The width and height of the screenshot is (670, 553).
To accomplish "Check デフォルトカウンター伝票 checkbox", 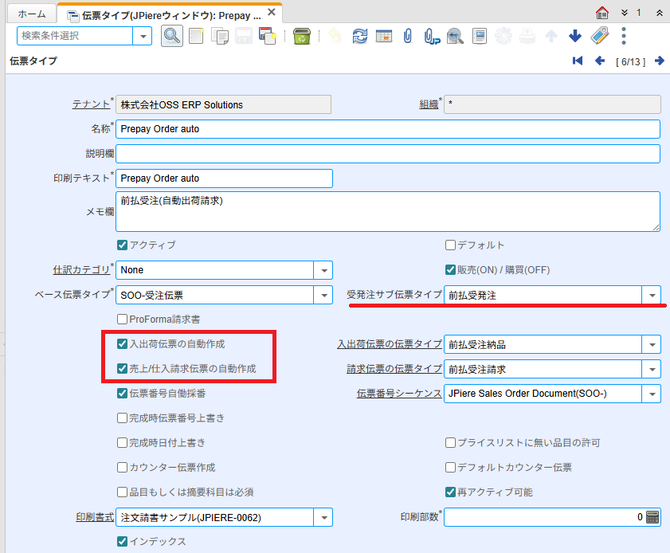I will click(450, 467).
